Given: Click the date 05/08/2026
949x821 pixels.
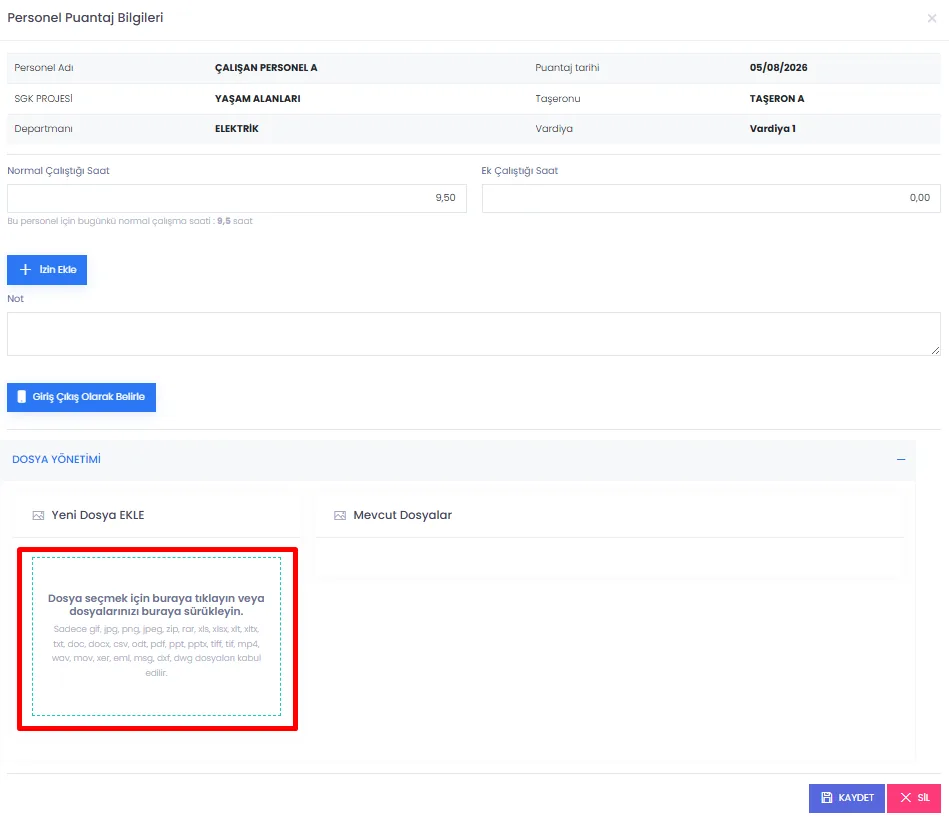Looking at the screenshot, I should [778, 68].
